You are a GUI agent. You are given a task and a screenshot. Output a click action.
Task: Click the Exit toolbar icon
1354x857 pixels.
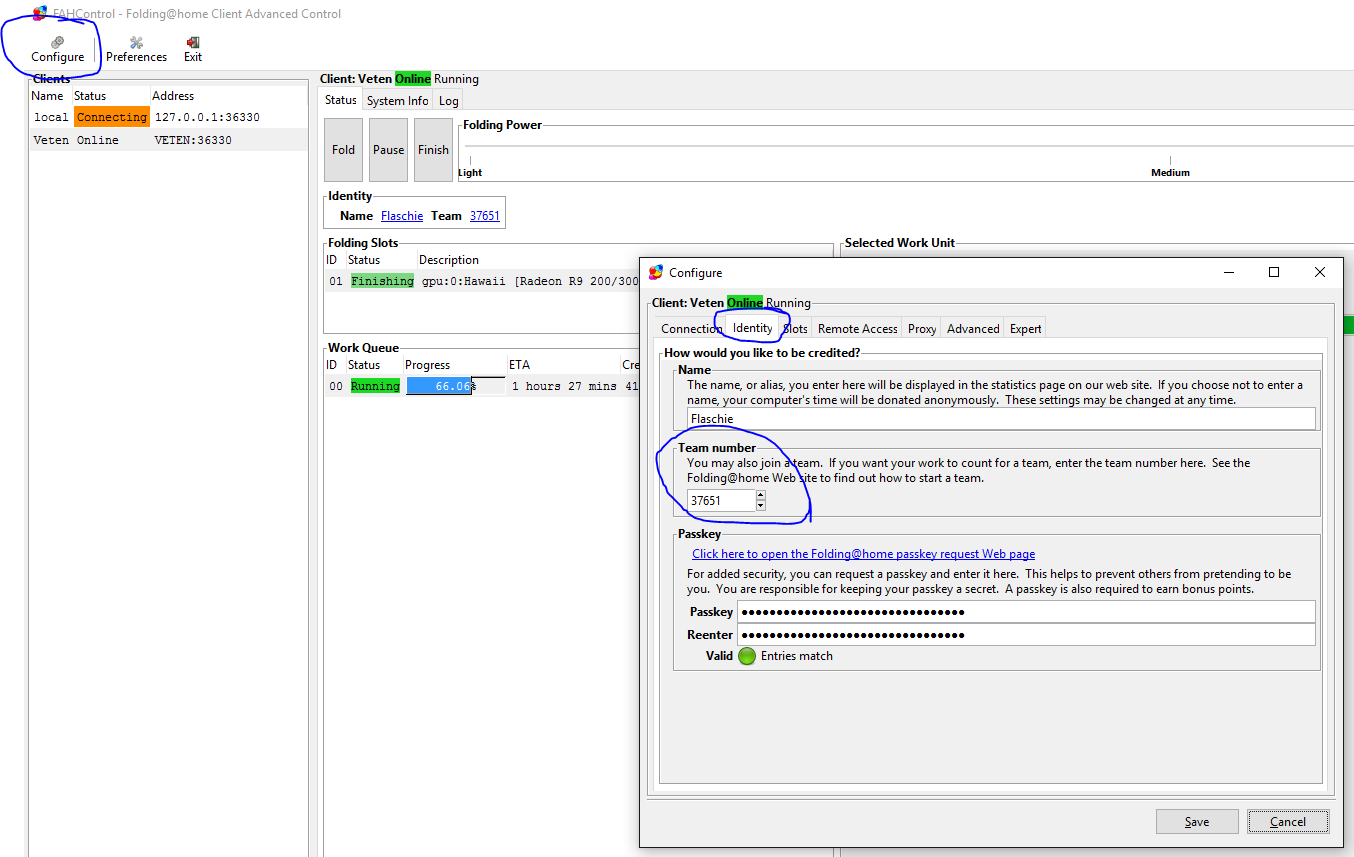click(193, 49)
